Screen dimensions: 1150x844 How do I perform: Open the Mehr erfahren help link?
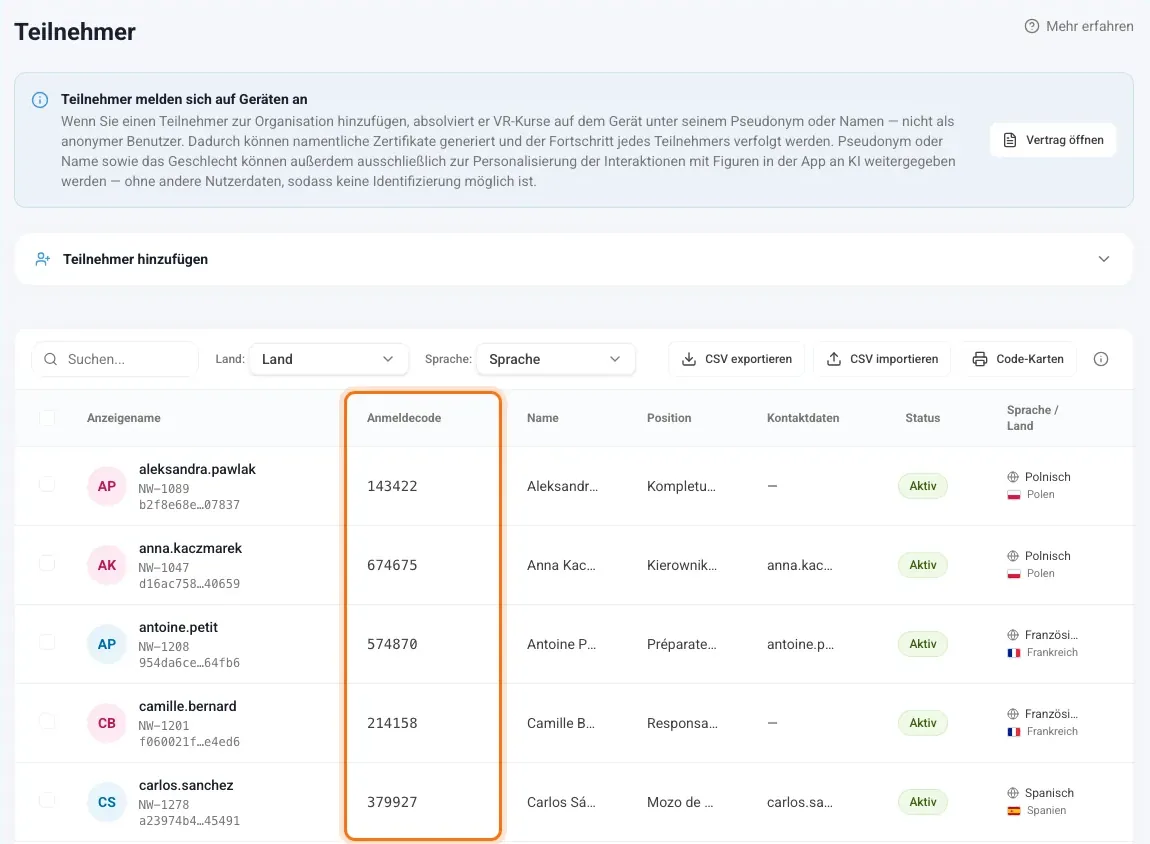[x=1079, y=26]
